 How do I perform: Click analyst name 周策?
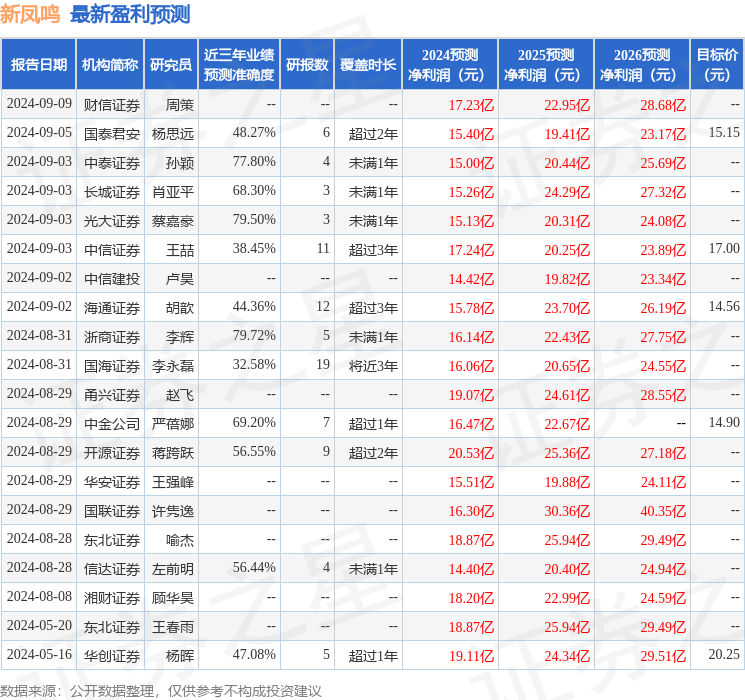click(180, 105)
